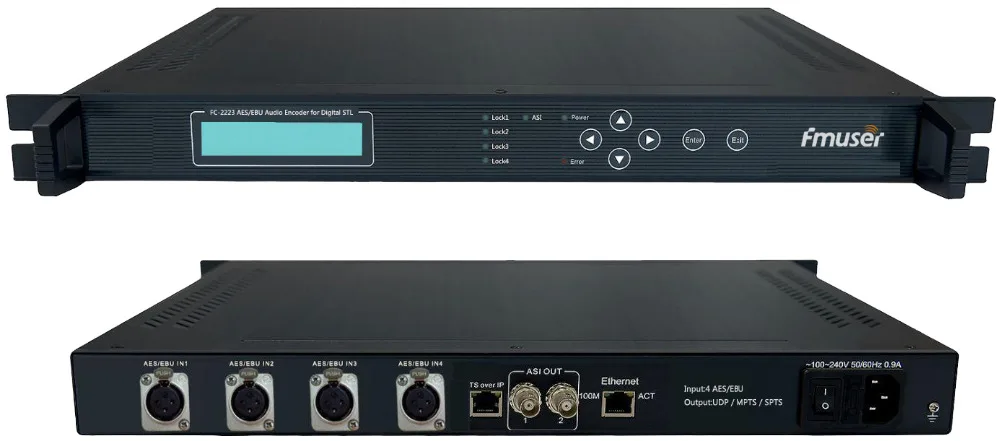Click the Lock4 indicator LED
Viewport: 1000px width, 441px height.
[485, 161]
